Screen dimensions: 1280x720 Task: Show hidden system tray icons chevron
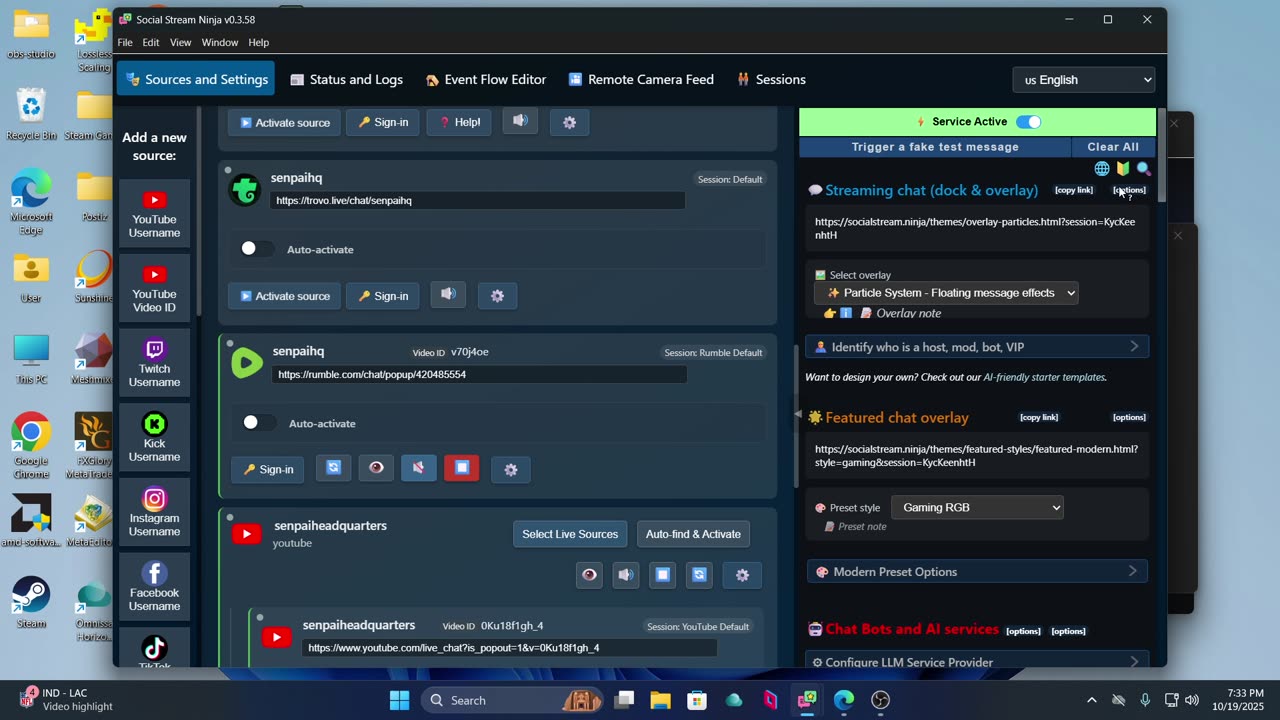pyautogui.click(x=1091, y=700)
